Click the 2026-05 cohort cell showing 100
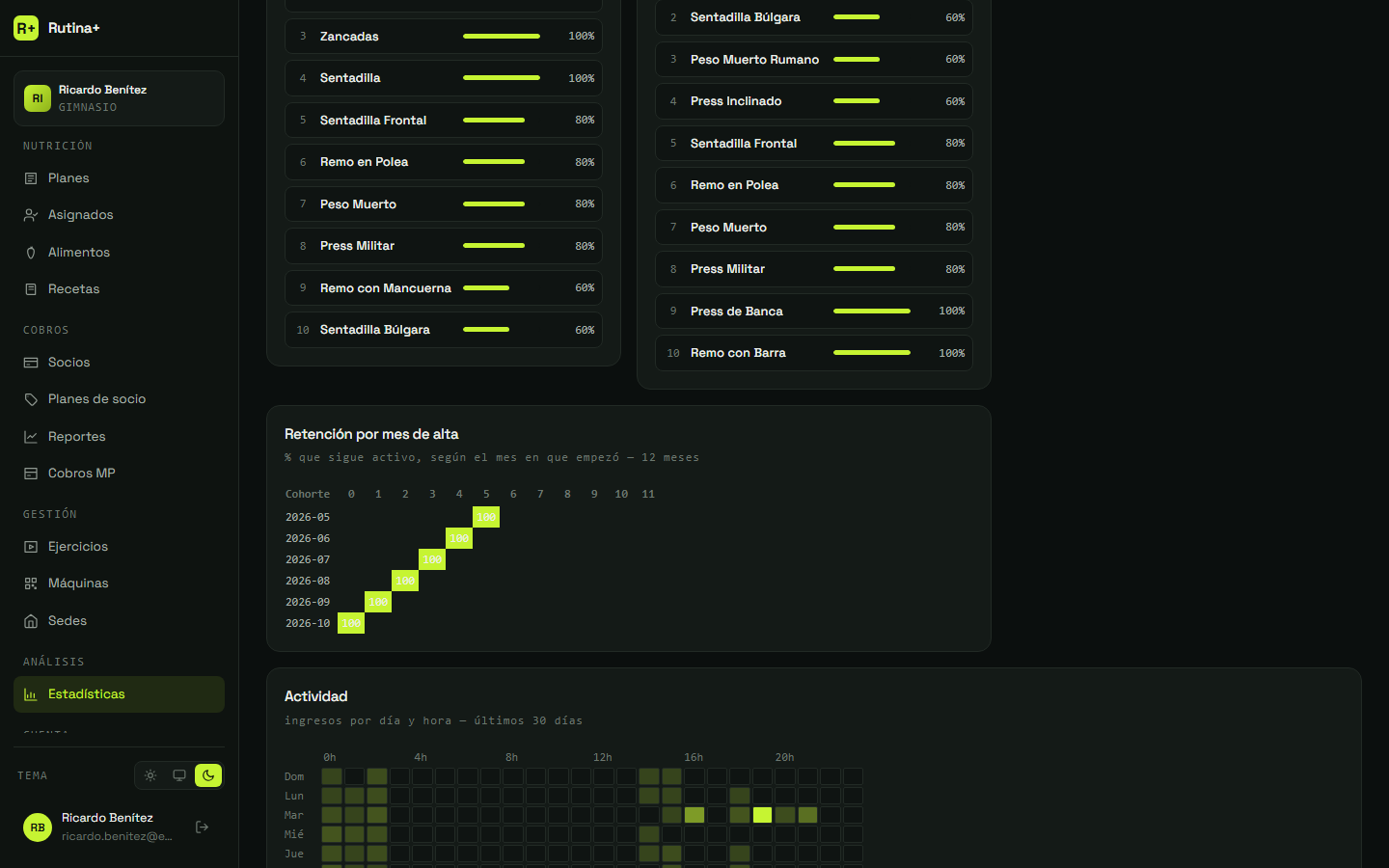The image size is (1389, 868). pyautogui.click(x=486, y=517)
